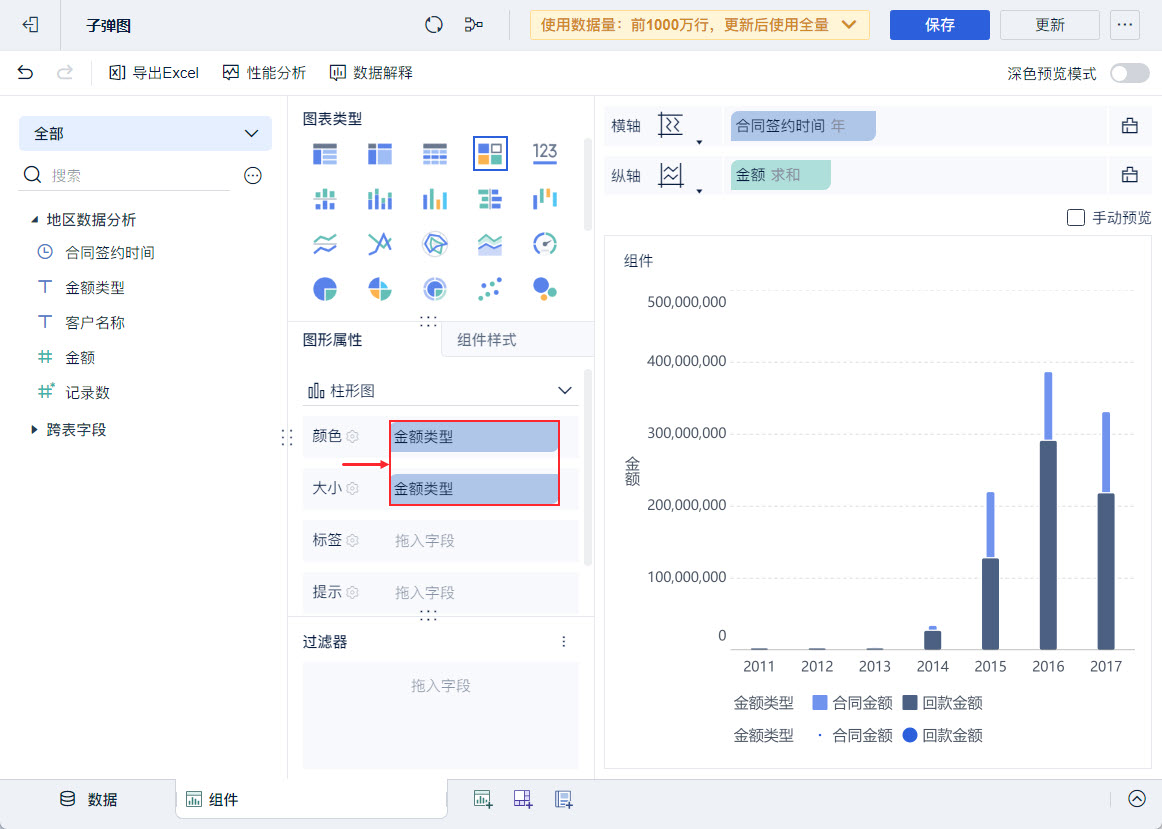Select the rose chart type

(x=379, y=289)
